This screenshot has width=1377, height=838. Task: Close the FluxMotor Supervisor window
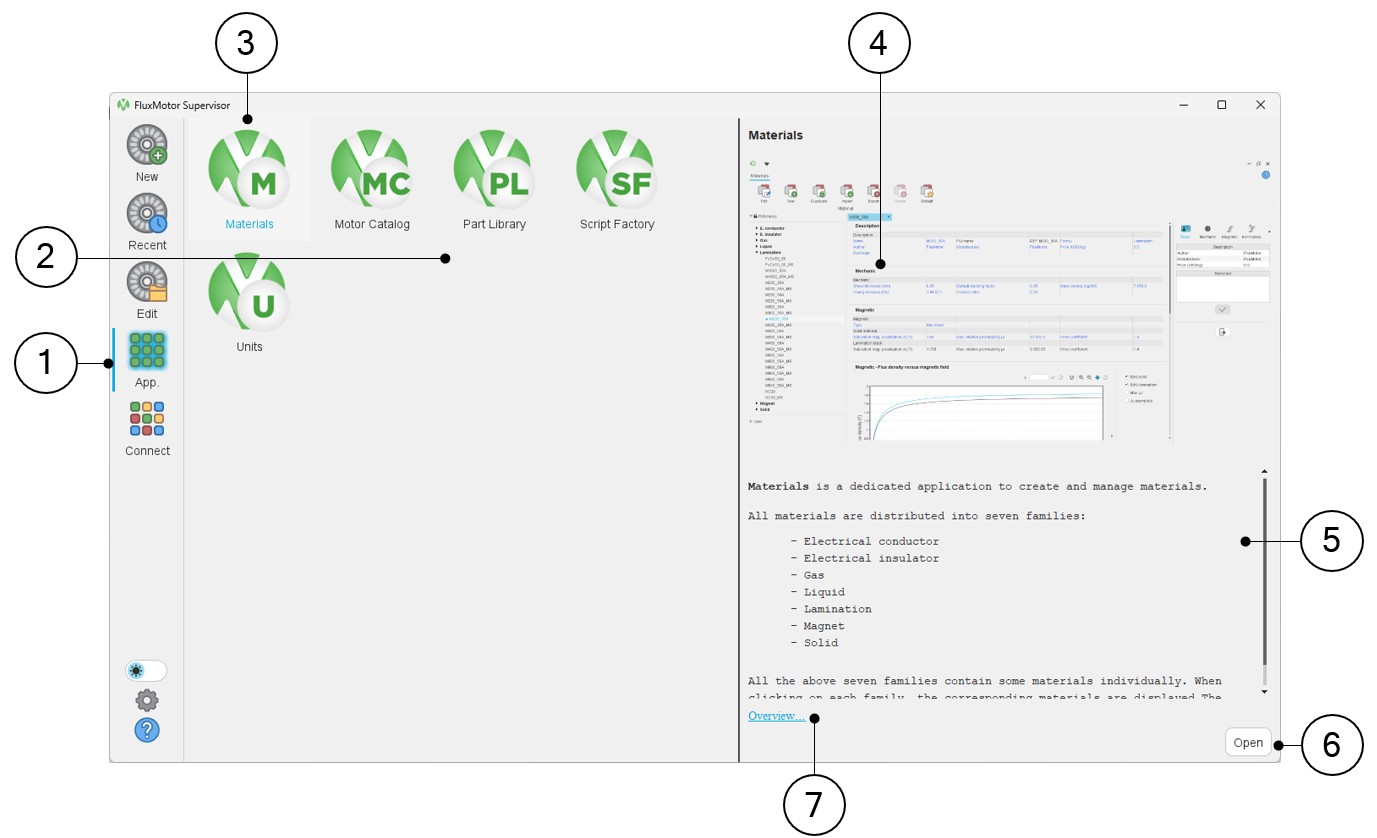point(1260,105)
